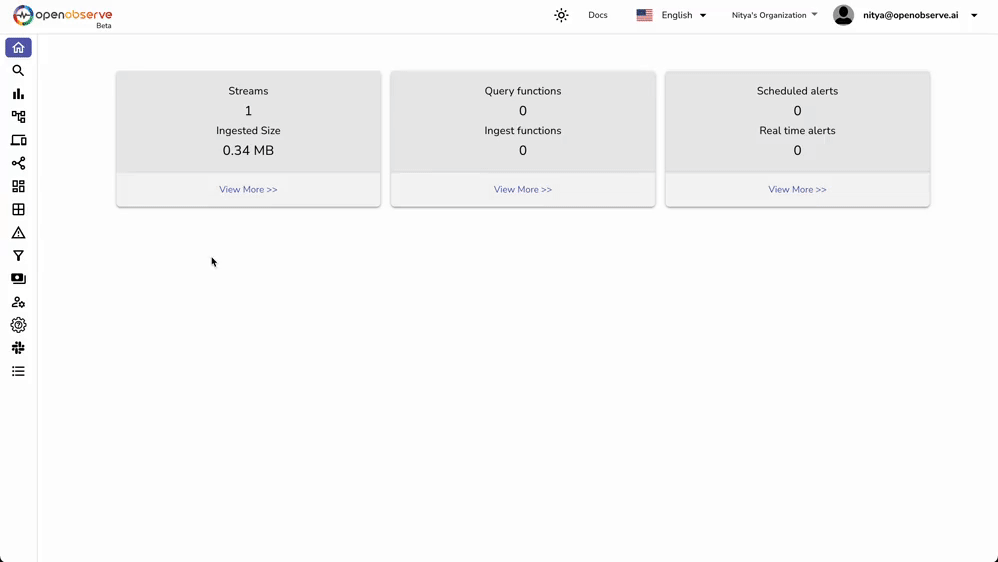Open the Docs link
This screenshot has width=998, height=562.
(x=598, y=15)
